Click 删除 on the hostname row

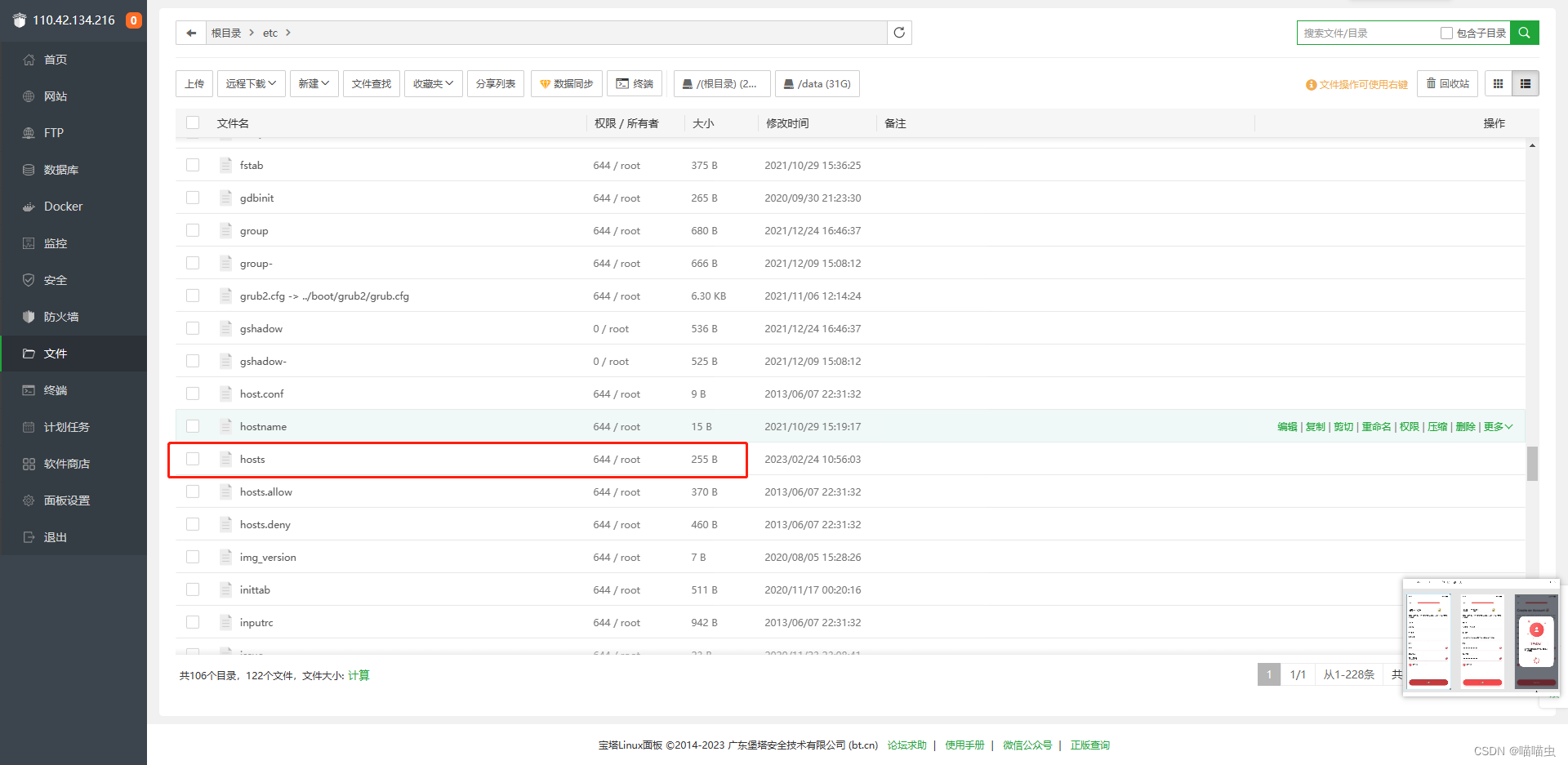(1465, 426)
